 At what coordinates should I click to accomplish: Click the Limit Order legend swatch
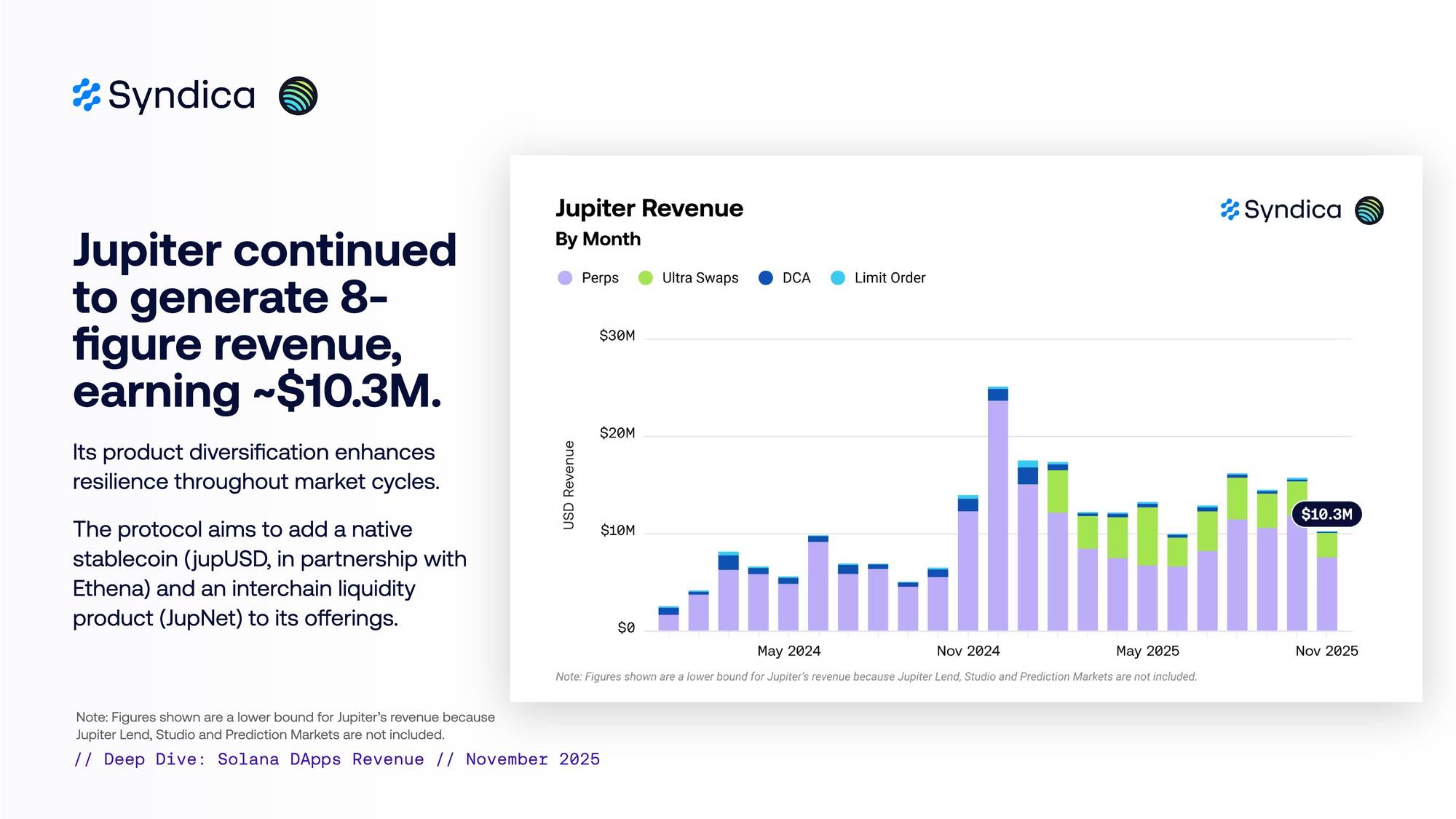tap(838, 278)
